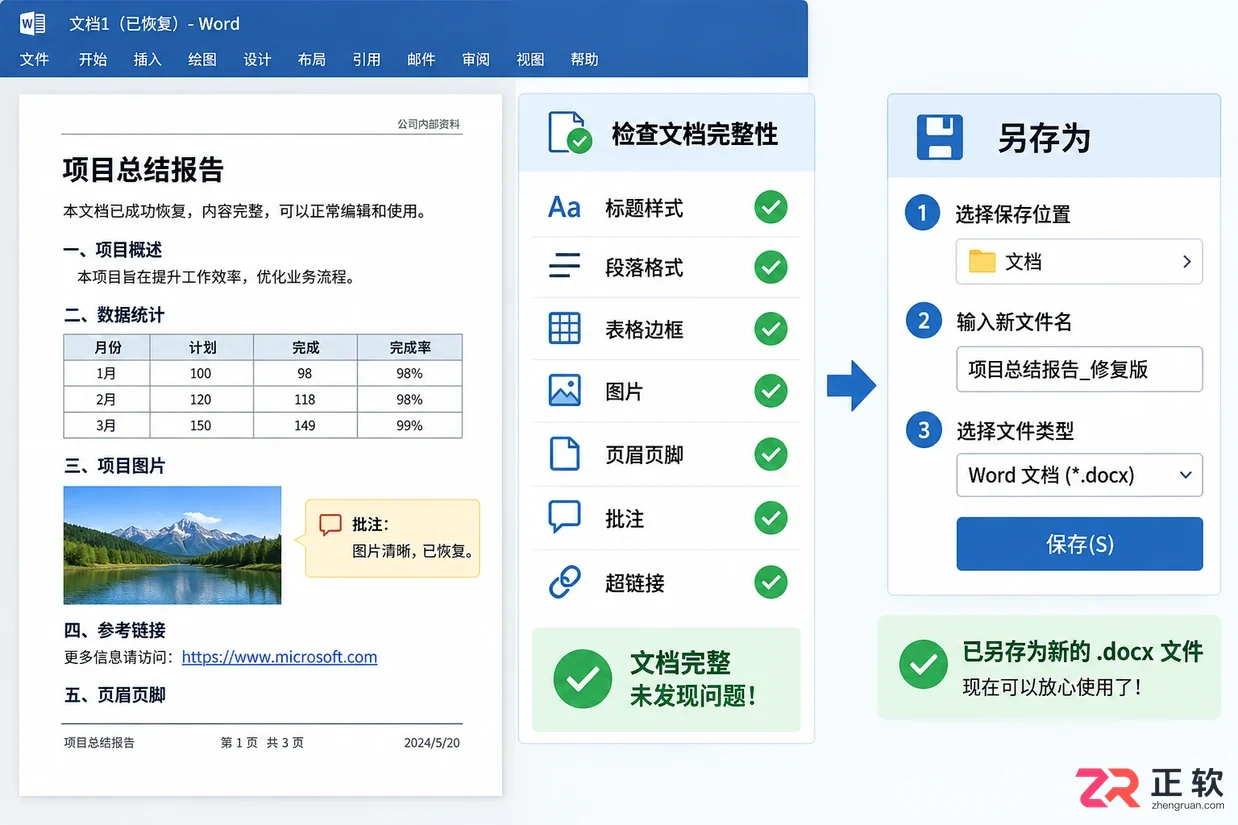Open the 文件 menu
The width and height of the screenshot is (1238, 825).
[34, 59]
